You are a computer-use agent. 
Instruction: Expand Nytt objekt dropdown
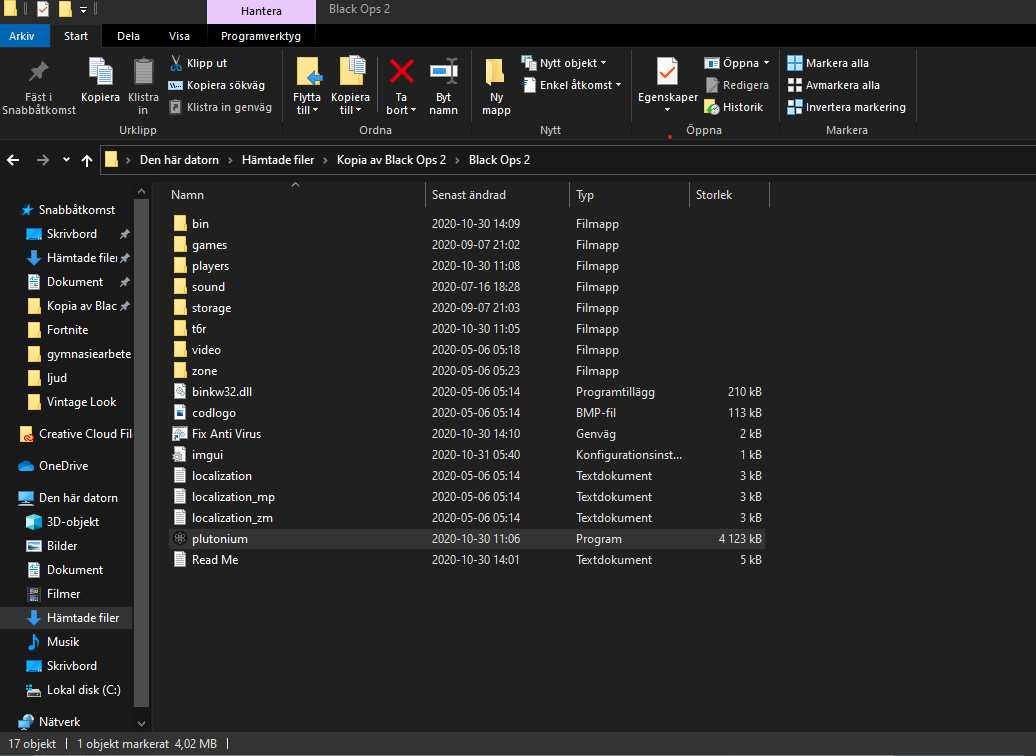point(564,63)
